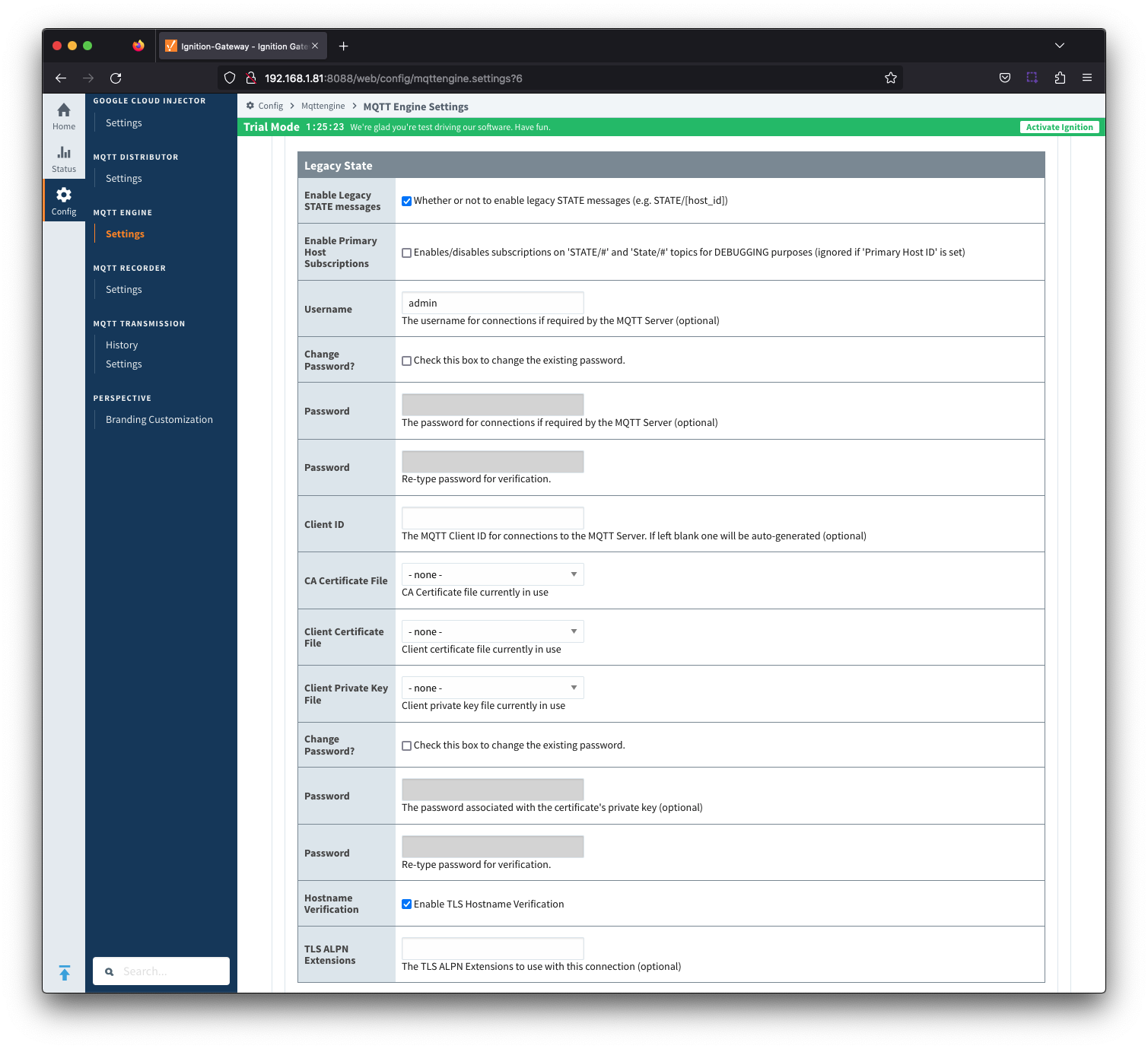This screenshot has width=1148, height=1049.
Task: Open Google Cloud Injector Settings
Action: pos(124,122)
